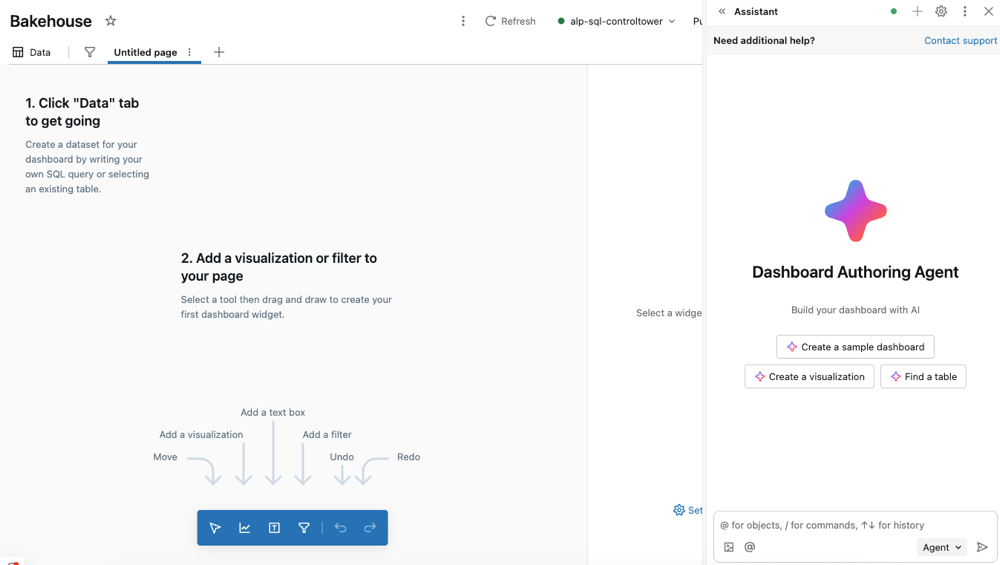Screen dimensions: 1000x565
Task: Open Assistant settings gear icon
Action: coord(941,12)
